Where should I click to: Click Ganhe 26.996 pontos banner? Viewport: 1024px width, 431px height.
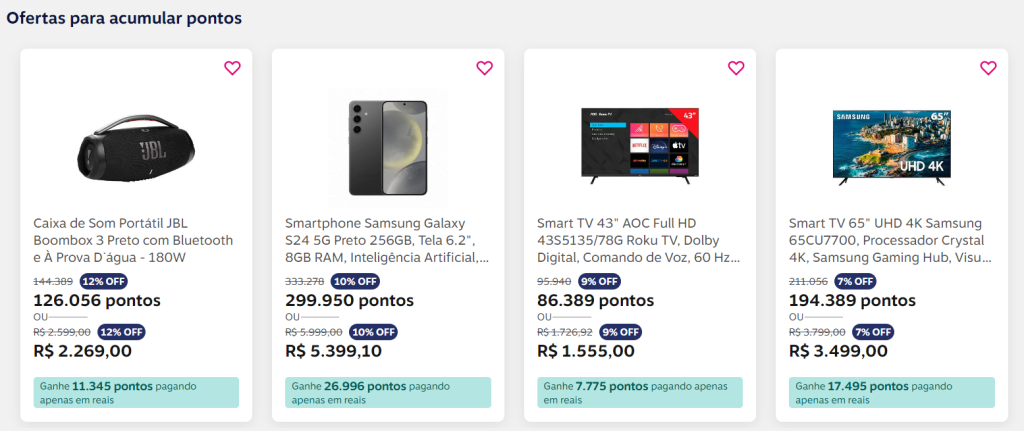[388, 392]
